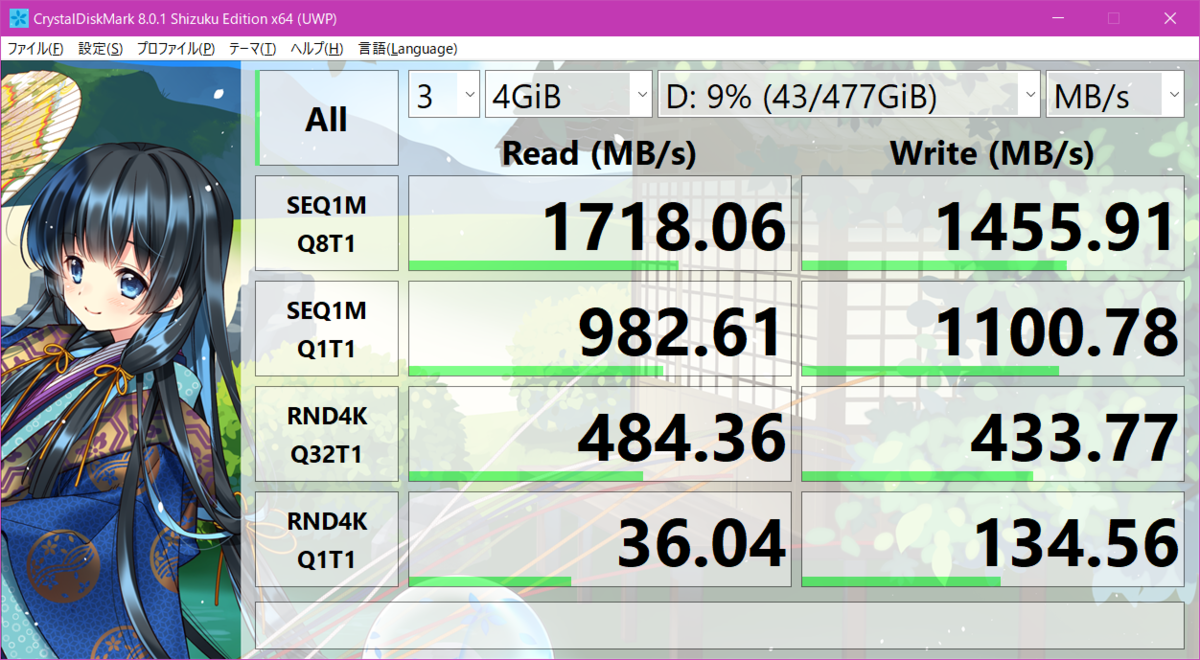The width and height of the screenshot is (1200, 660).
Task: Open the ファイル(F) menu
Action: click(36, 48)
